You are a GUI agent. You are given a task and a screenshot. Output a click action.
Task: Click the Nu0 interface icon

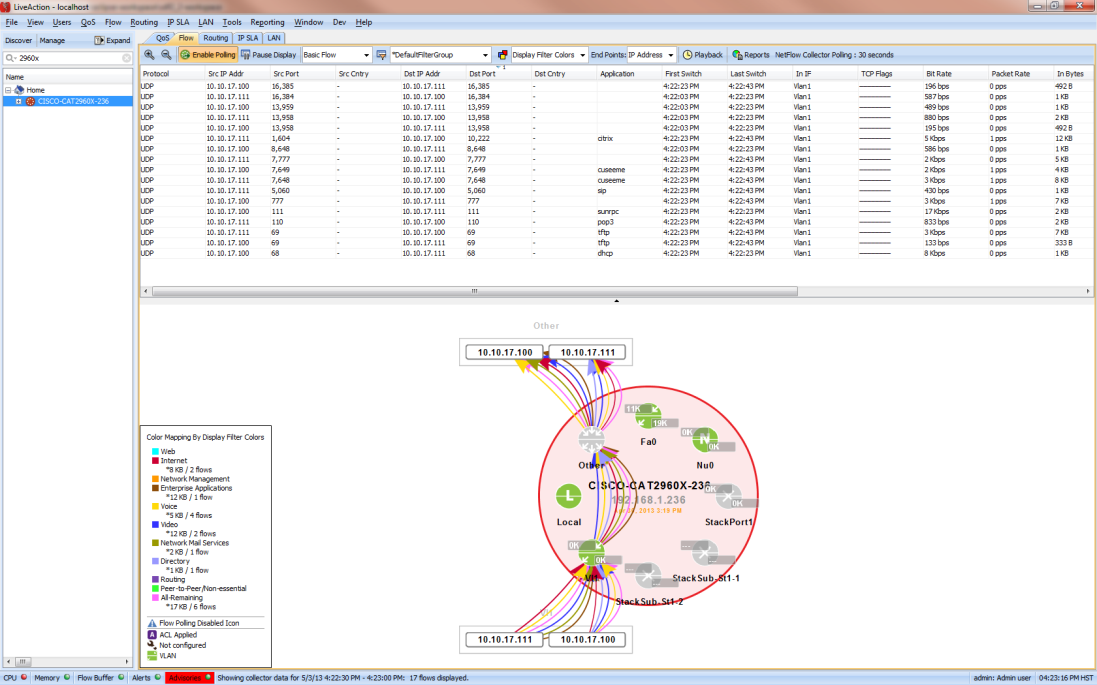pos(705,440)
